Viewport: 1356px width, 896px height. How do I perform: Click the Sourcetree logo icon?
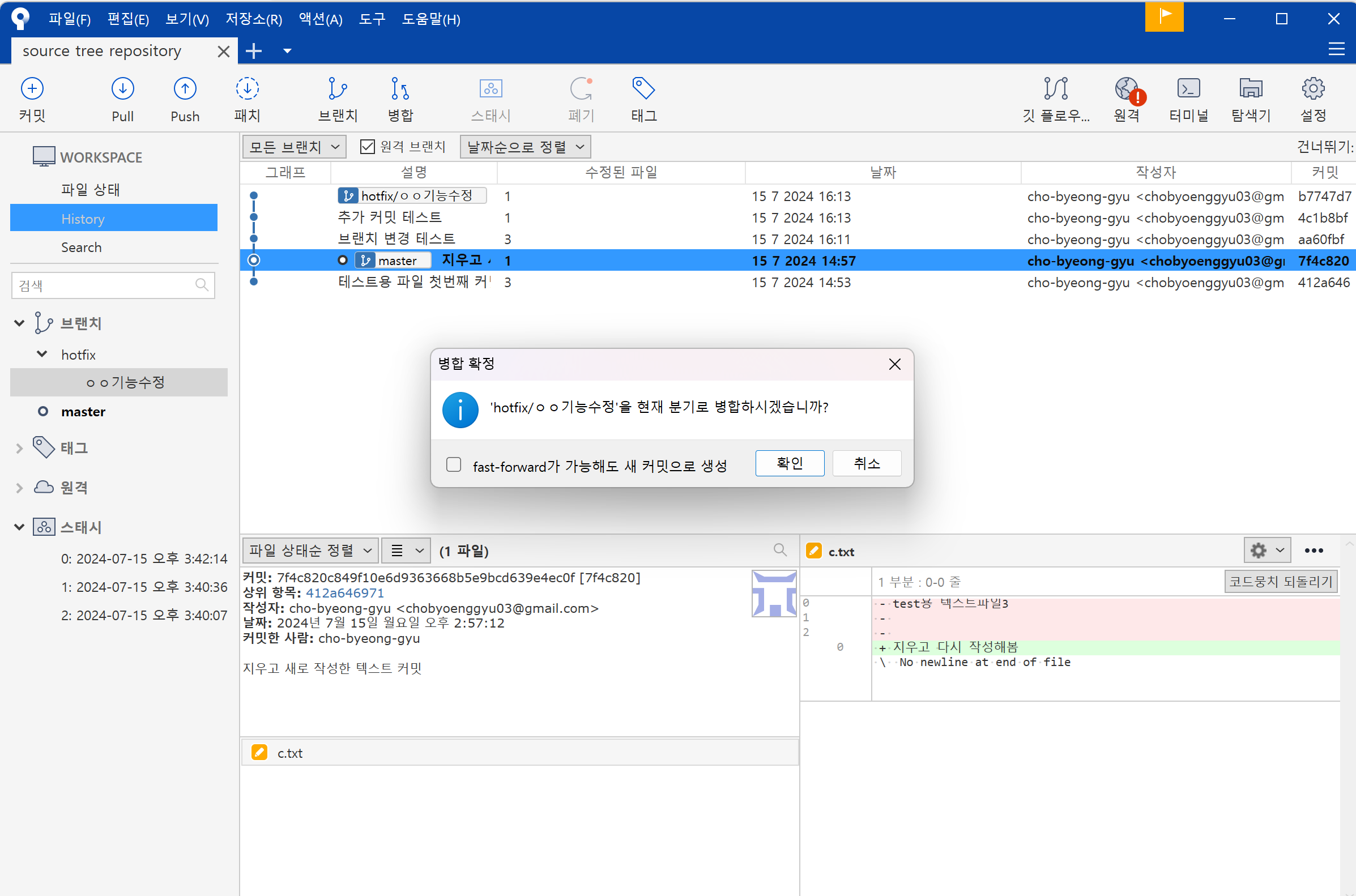point(20,18)
